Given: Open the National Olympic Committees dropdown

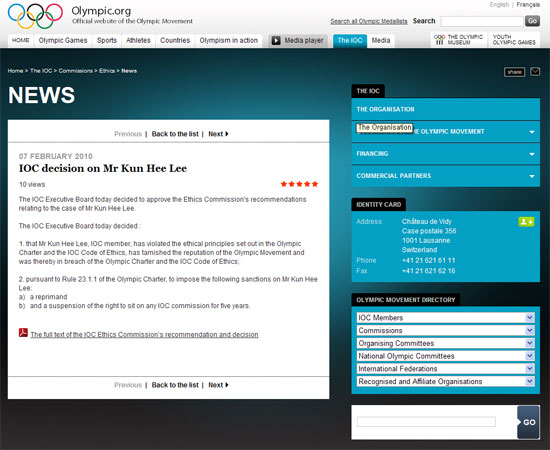Looking at the screenshot, I should pyautogui.click(x=445, y=356).
